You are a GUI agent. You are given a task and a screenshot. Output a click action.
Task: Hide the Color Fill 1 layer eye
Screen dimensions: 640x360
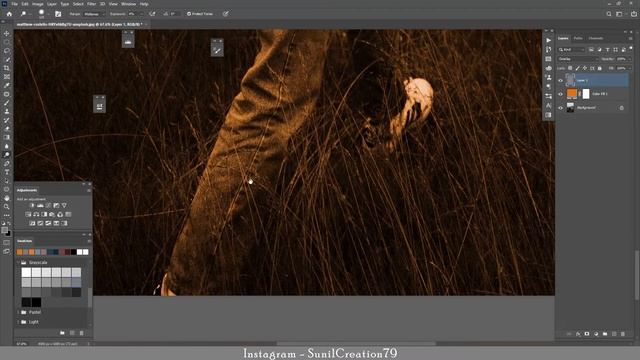tap(560, 94)
